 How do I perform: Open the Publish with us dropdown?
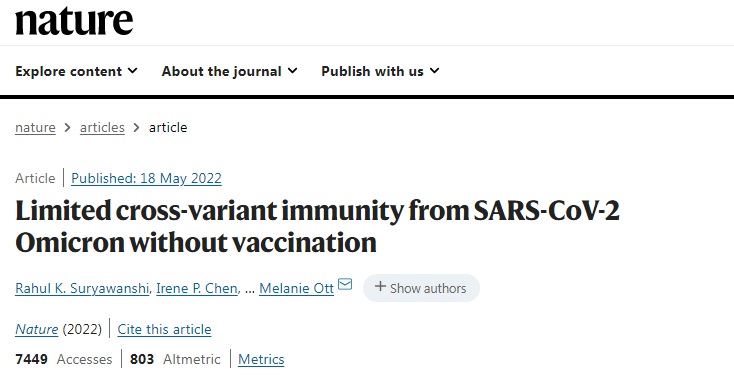pos(380,71)
